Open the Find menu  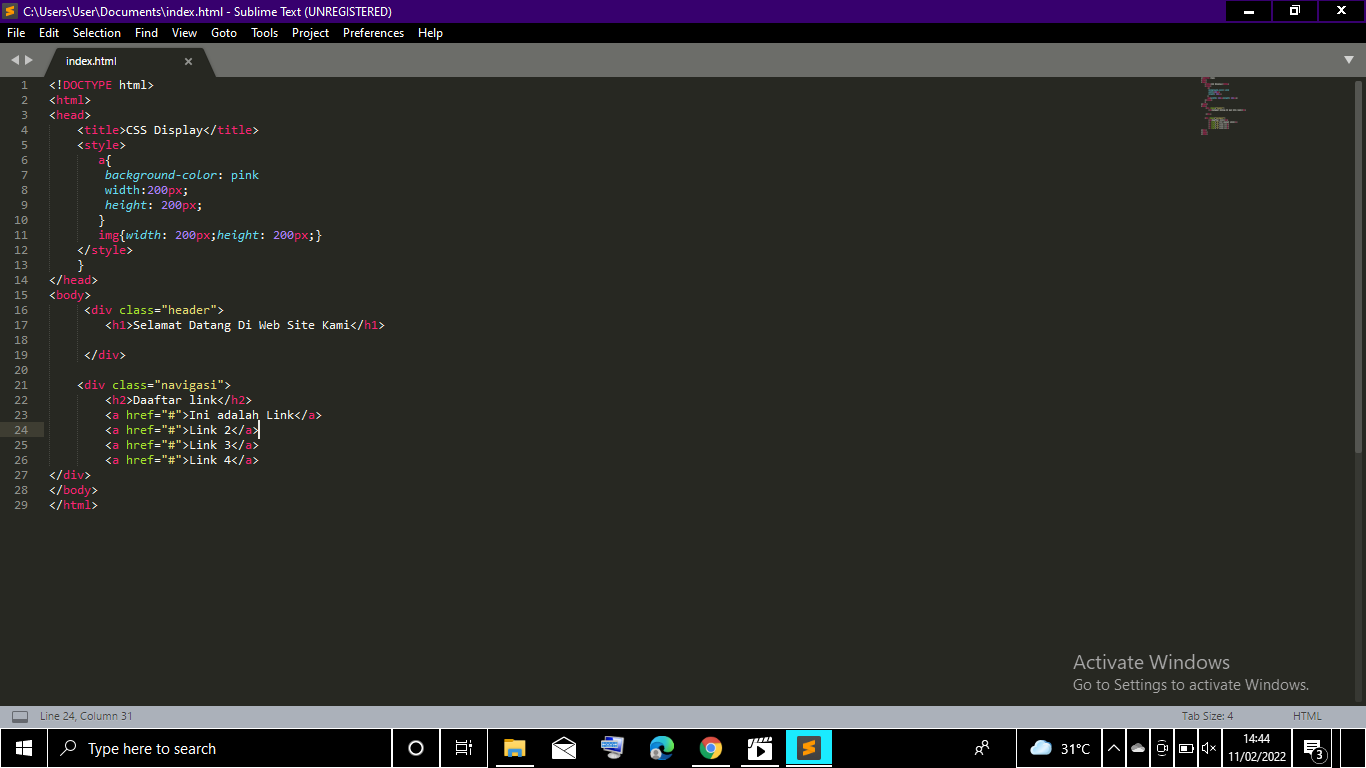pos(146,33)
